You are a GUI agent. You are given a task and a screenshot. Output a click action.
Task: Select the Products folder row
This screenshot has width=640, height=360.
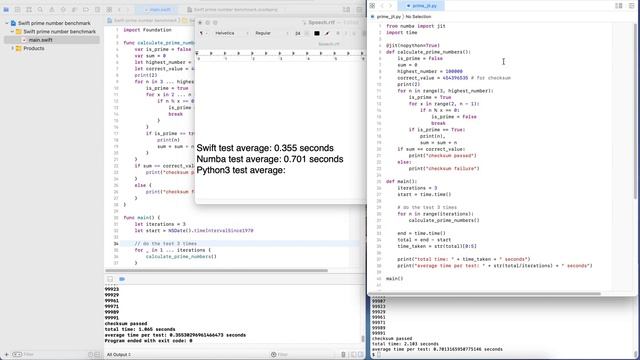(51, 48)
